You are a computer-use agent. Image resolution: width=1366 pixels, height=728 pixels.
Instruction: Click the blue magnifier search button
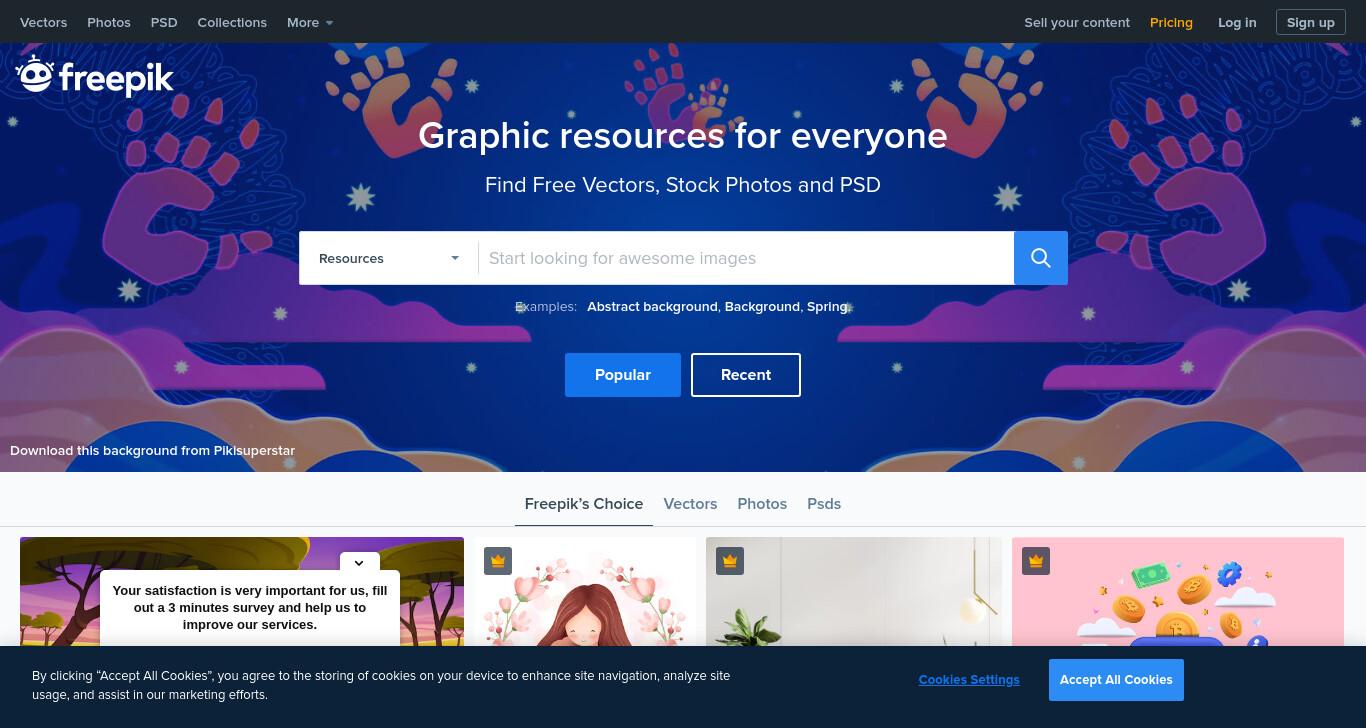pyautogui.click(x=1041, y=258)
